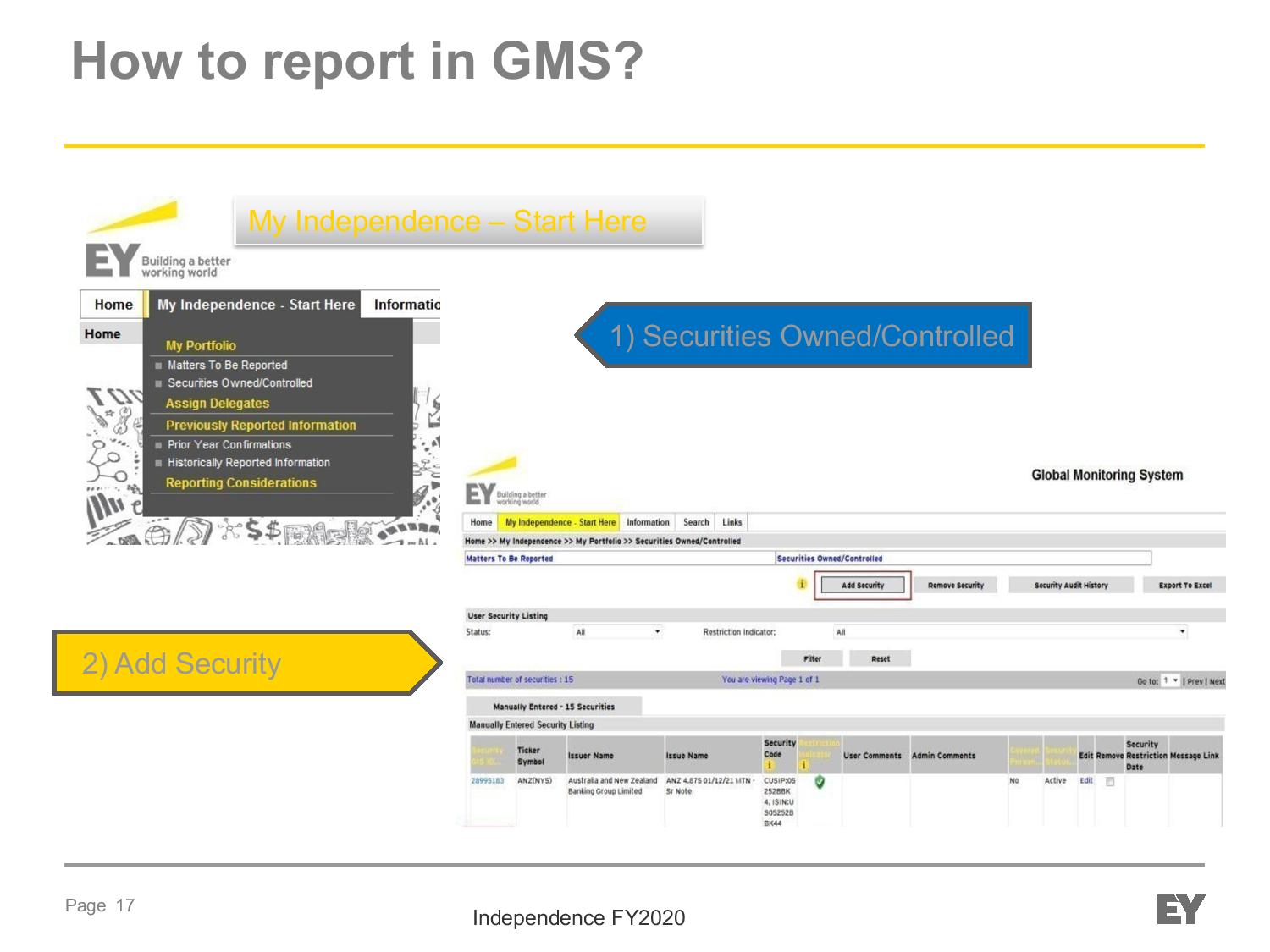This screenshot has width=1270, height=952.
Task: Open My Portfolio heading in dark menu
Action: click(x=201, y=345)
